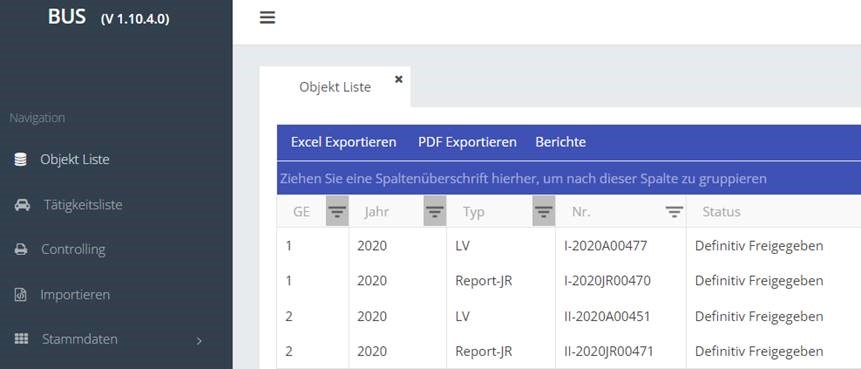
Task: Open Controlling in the navigation sidebar
Action: point(73,249)
